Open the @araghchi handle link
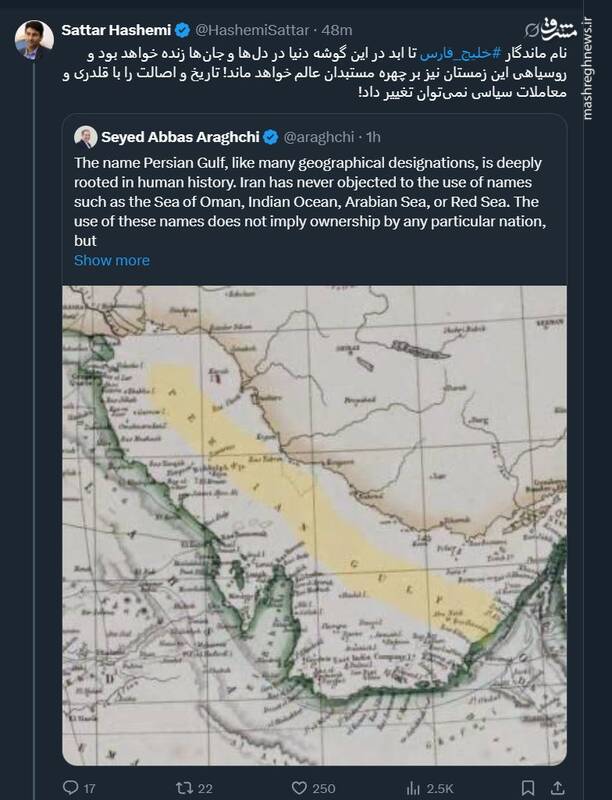Image resolution: width=612 pixels, height=800 pixels. [x=318, y=135]
